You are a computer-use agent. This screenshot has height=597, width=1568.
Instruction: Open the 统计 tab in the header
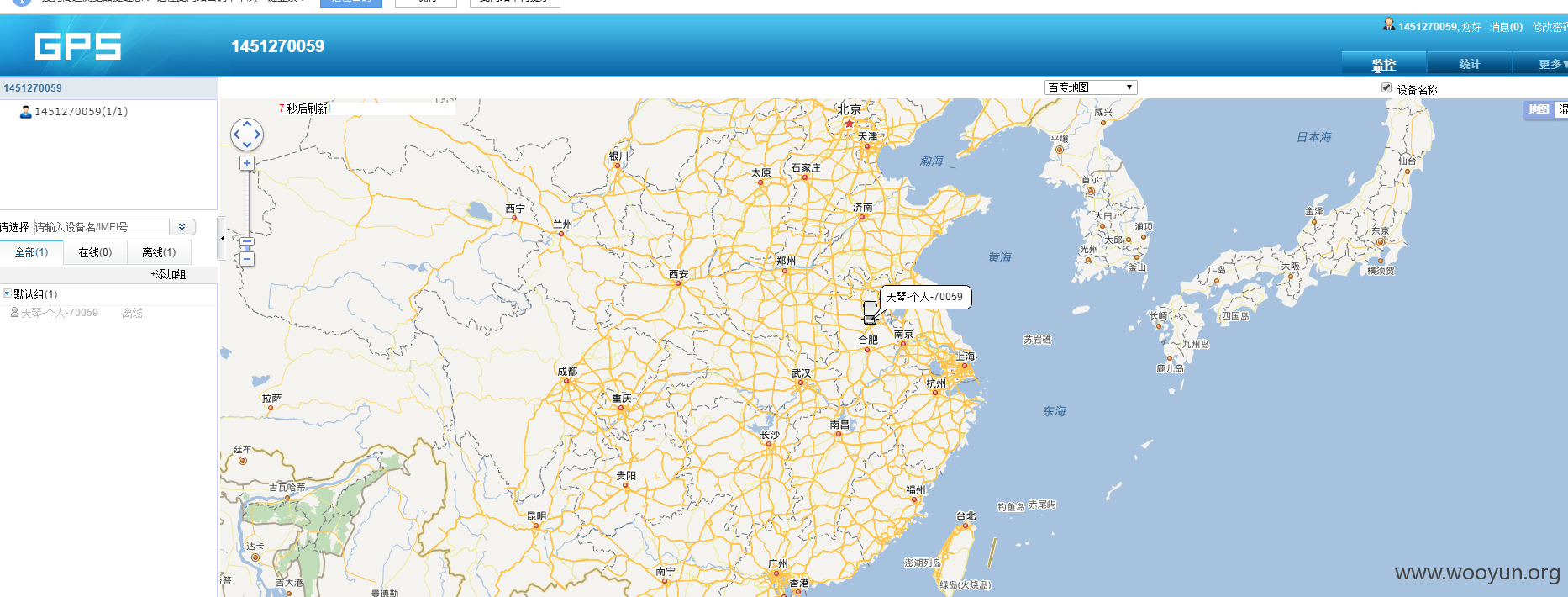(x=1470, y=64)
